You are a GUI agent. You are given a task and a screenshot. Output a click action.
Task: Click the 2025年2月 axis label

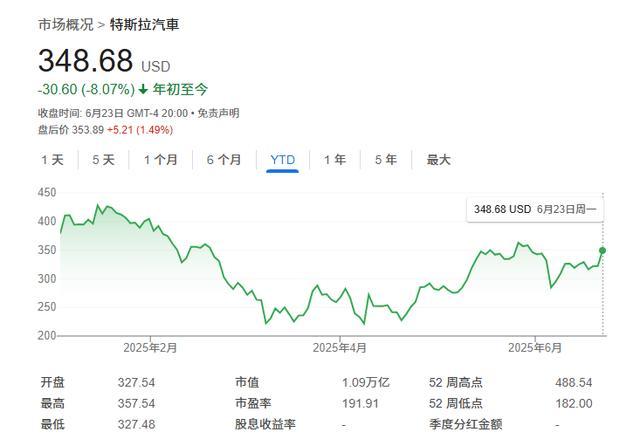coord(150,348)
